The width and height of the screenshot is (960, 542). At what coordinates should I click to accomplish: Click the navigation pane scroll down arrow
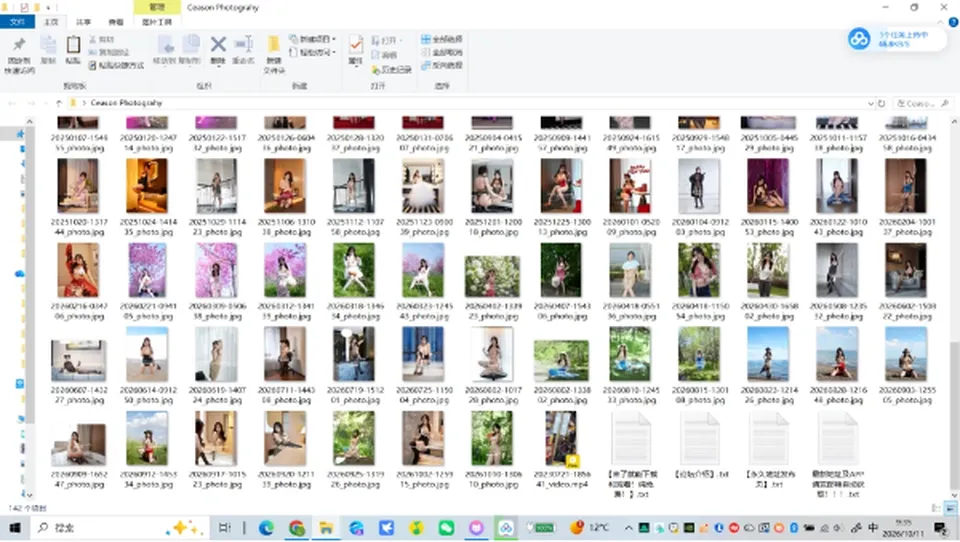click(x=29, y=495)
